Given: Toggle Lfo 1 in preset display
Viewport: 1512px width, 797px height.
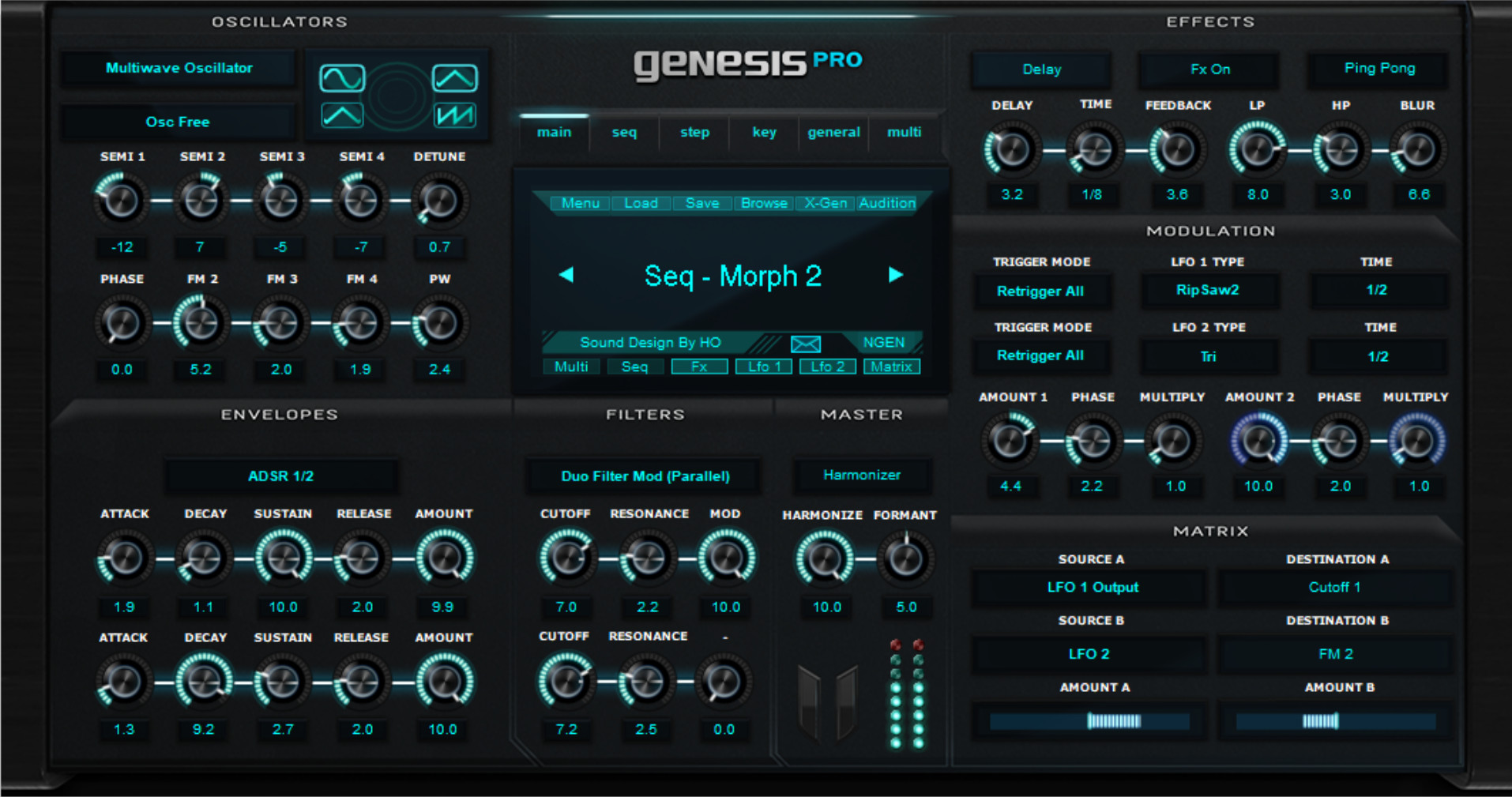Looking at the screenshot, I should tap(763, 367).
